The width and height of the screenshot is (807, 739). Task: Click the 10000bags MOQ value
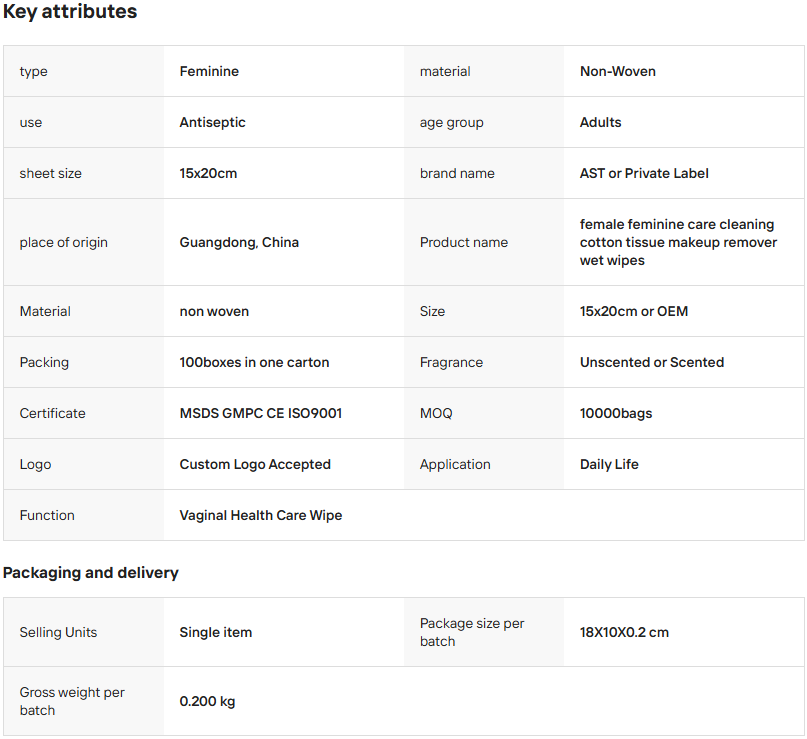coord(616,413)
